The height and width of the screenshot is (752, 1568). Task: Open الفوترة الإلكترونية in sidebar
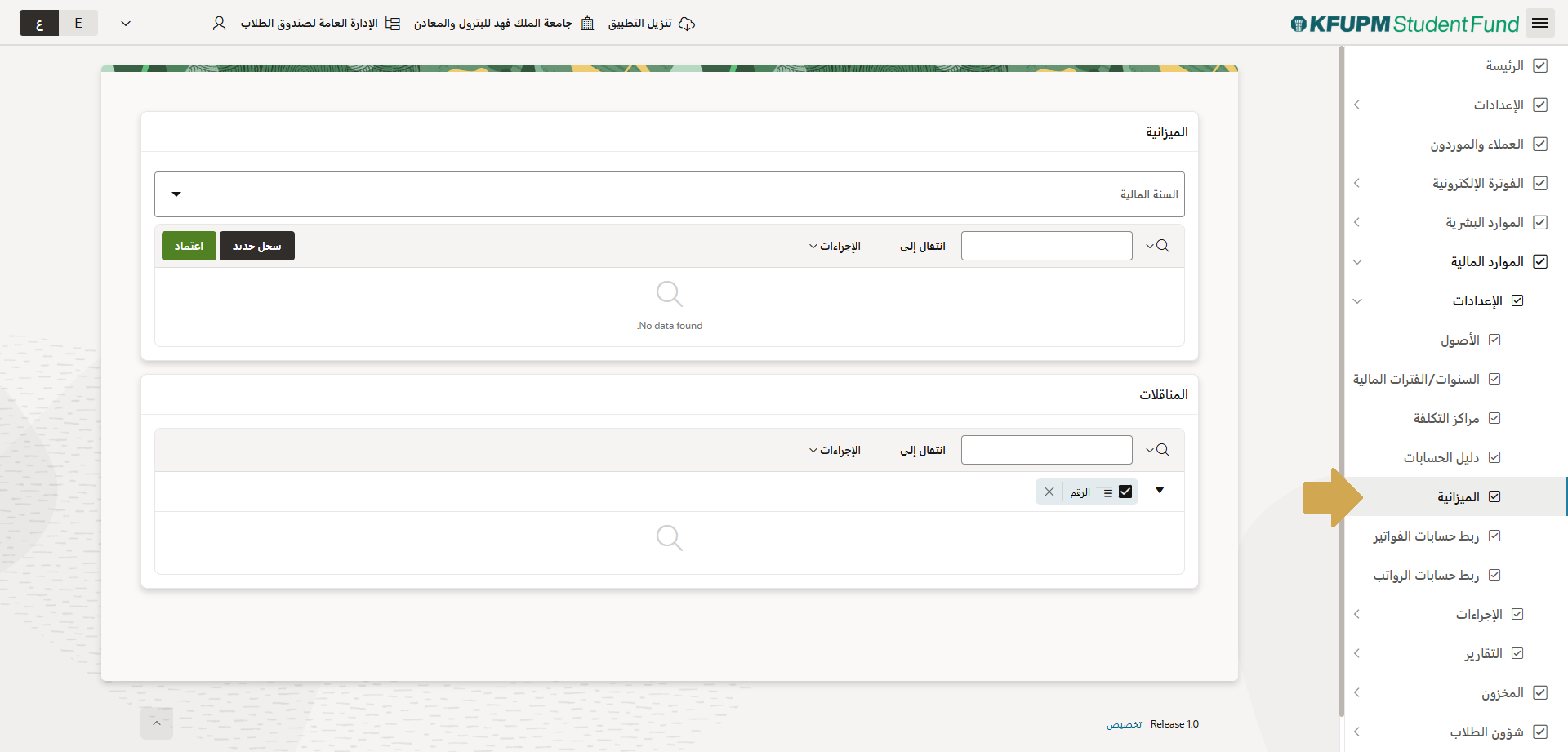pyautogui.click(x=1478, y=183)
